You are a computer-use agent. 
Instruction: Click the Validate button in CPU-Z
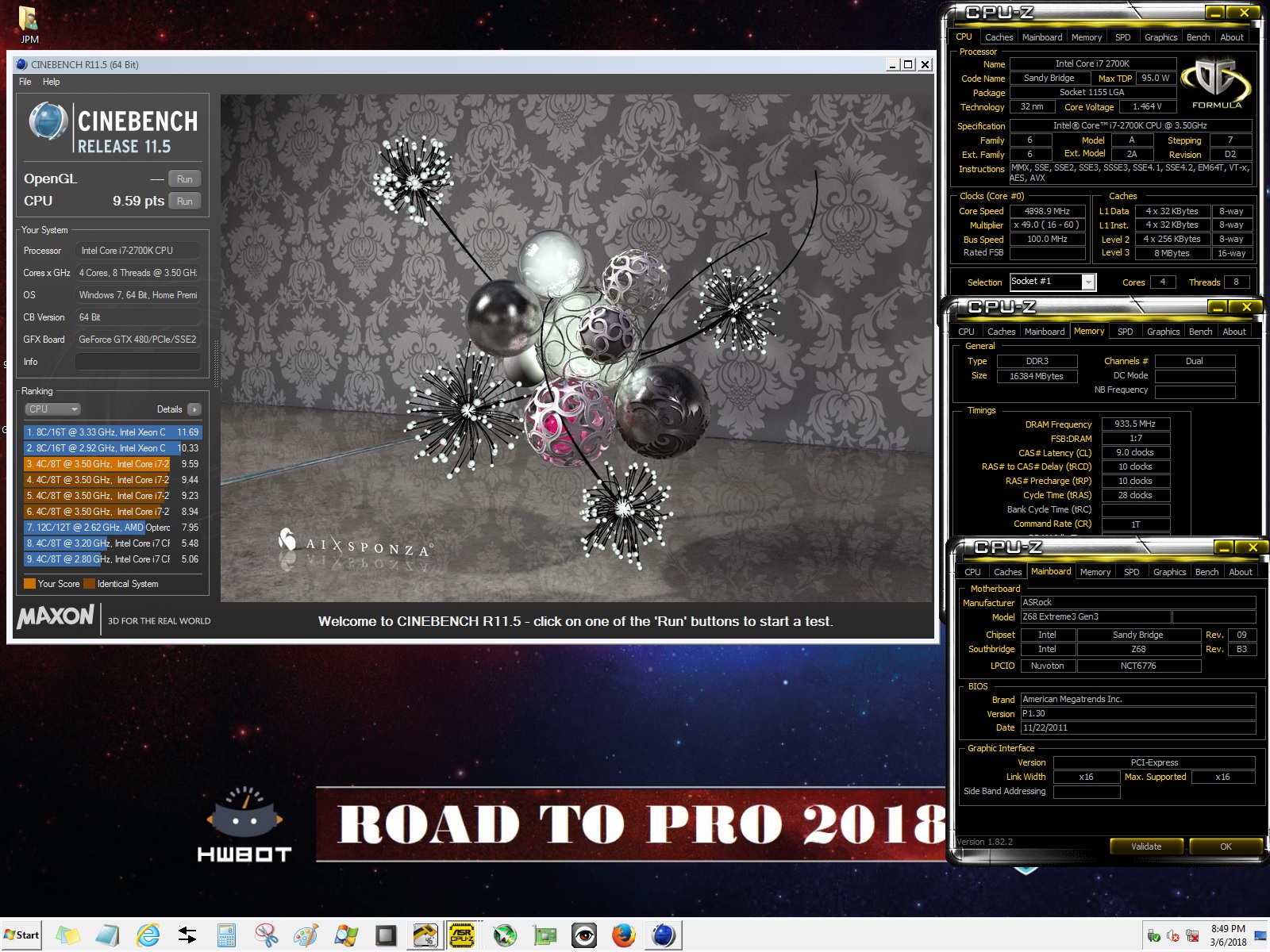(1146, 846)
